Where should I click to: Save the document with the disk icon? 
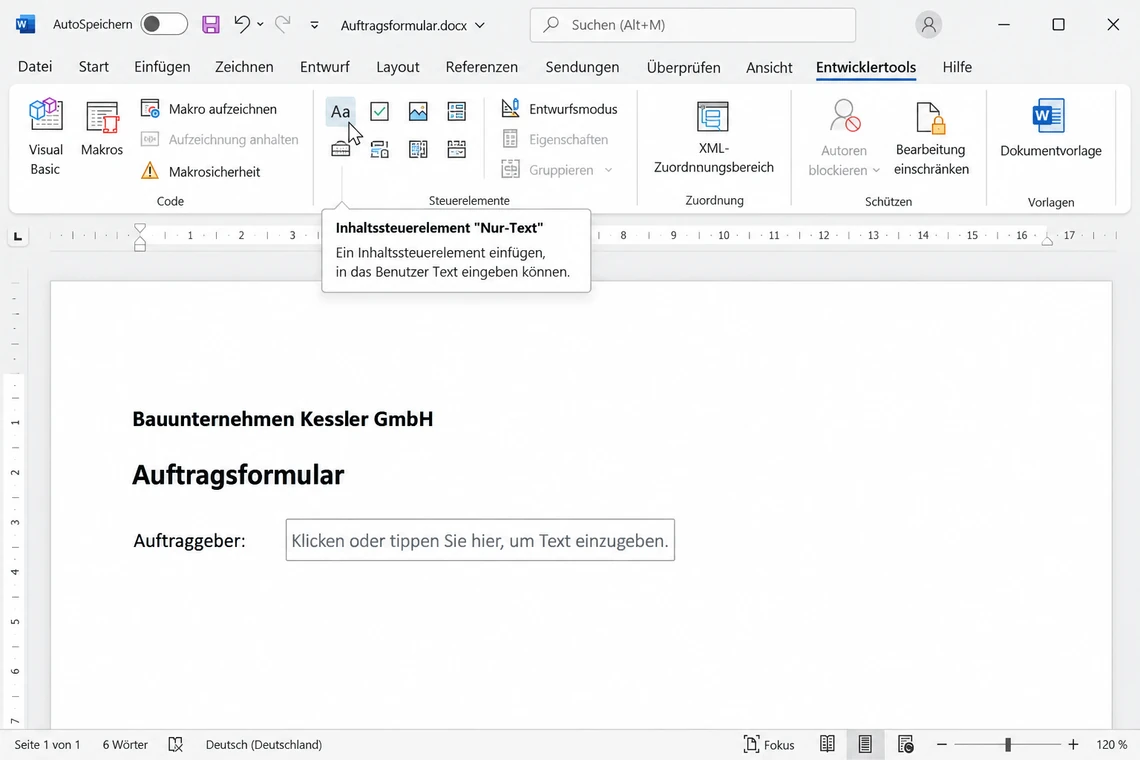point(211,25)
